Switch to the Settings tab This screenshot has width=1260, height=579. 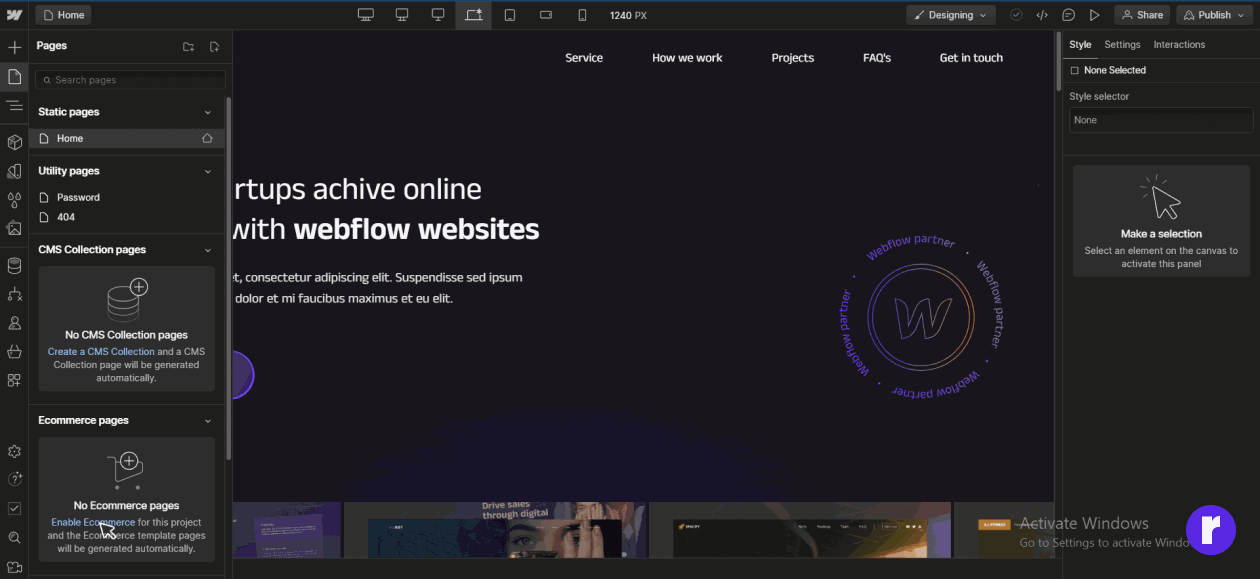1122,45
